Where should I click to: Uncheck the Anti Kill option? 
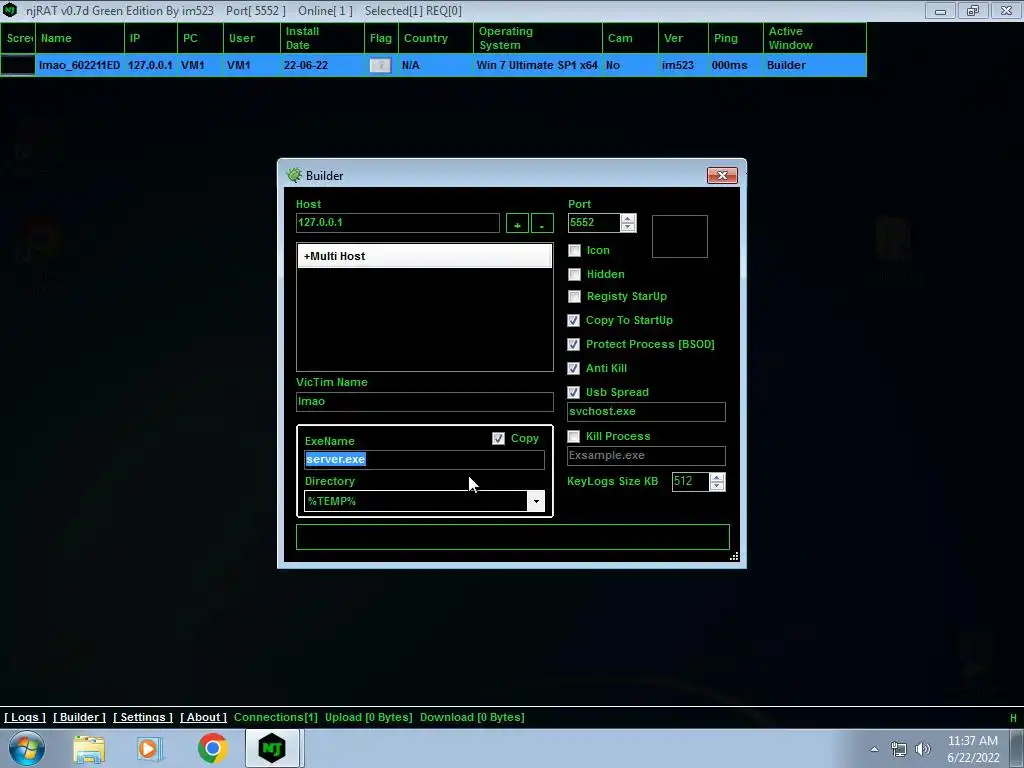(573, 368)
